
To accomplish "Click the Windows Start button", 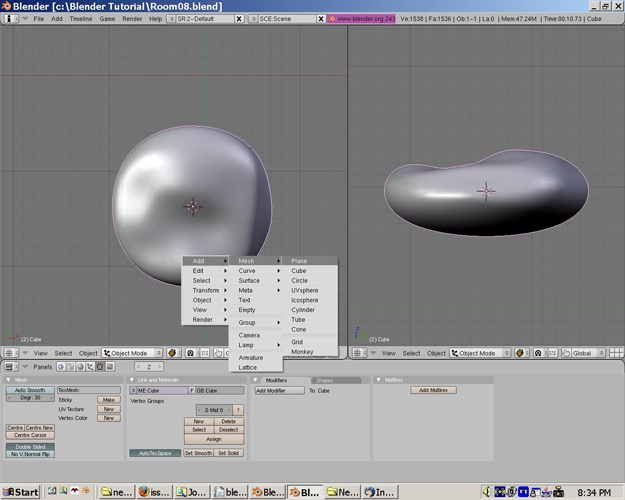I will point(21,492).
